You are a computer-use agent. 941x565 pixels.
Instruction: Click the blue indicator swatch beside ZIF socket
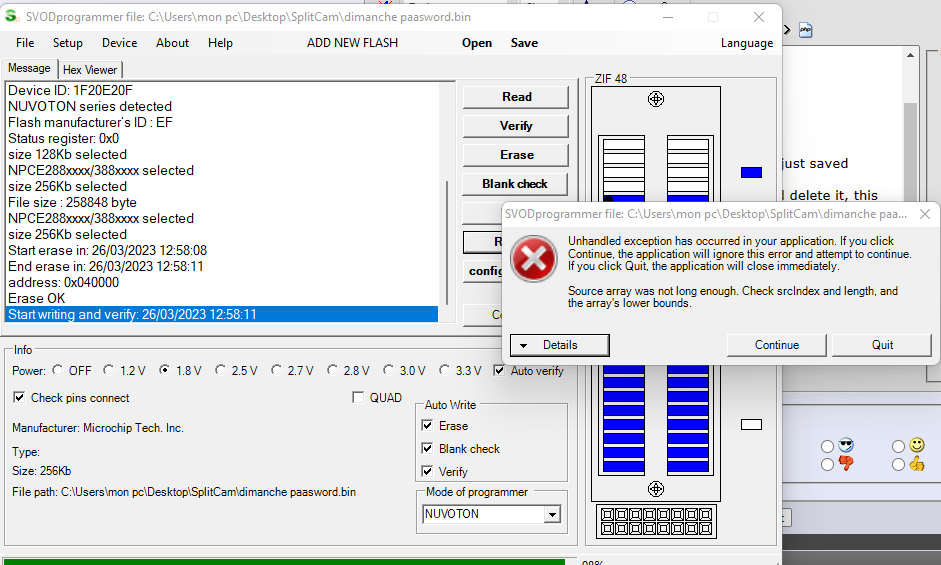(751, 173)
